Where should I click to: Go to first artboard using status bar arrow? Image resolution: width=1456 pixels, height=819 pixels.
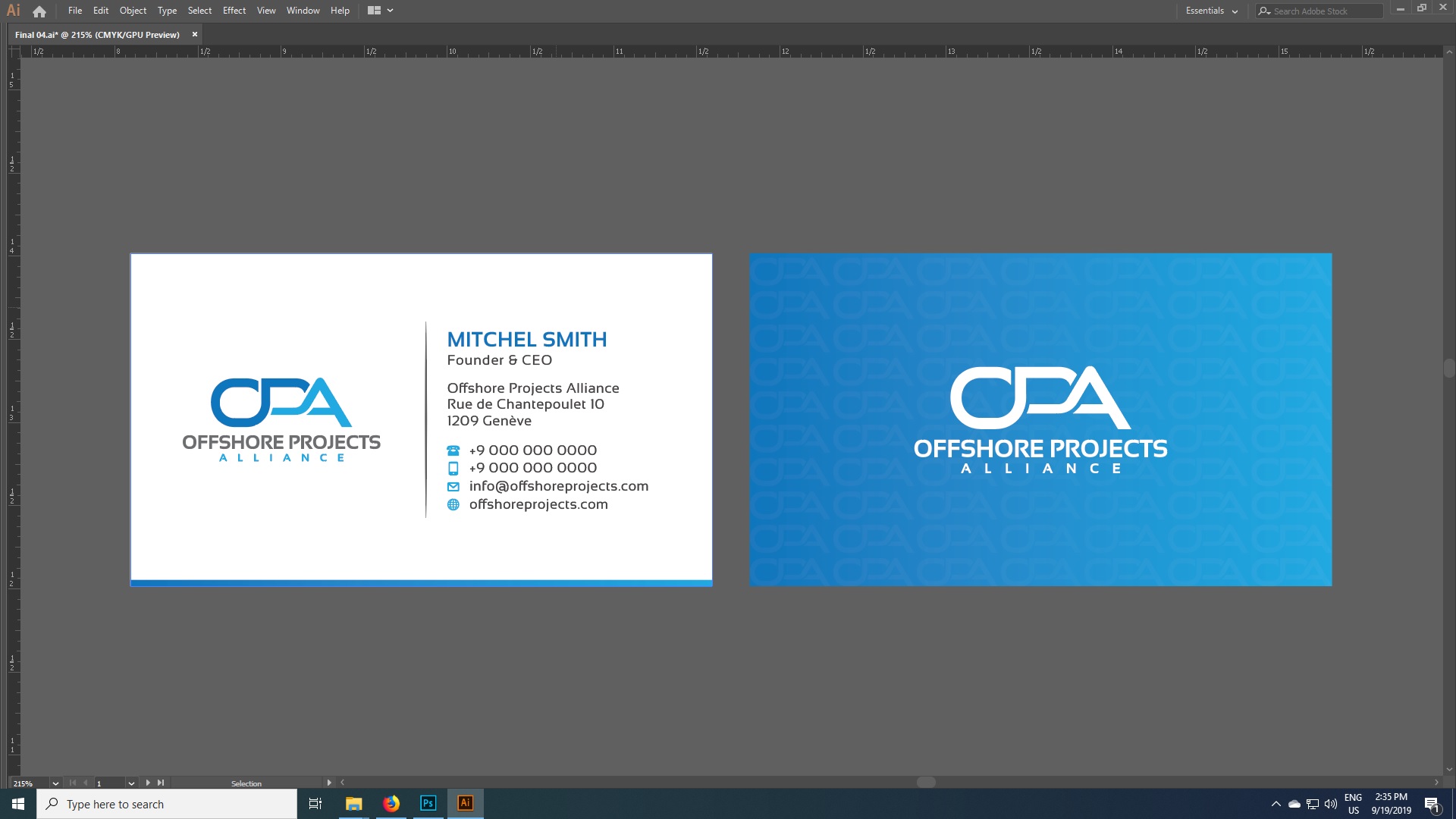(73, 783)
